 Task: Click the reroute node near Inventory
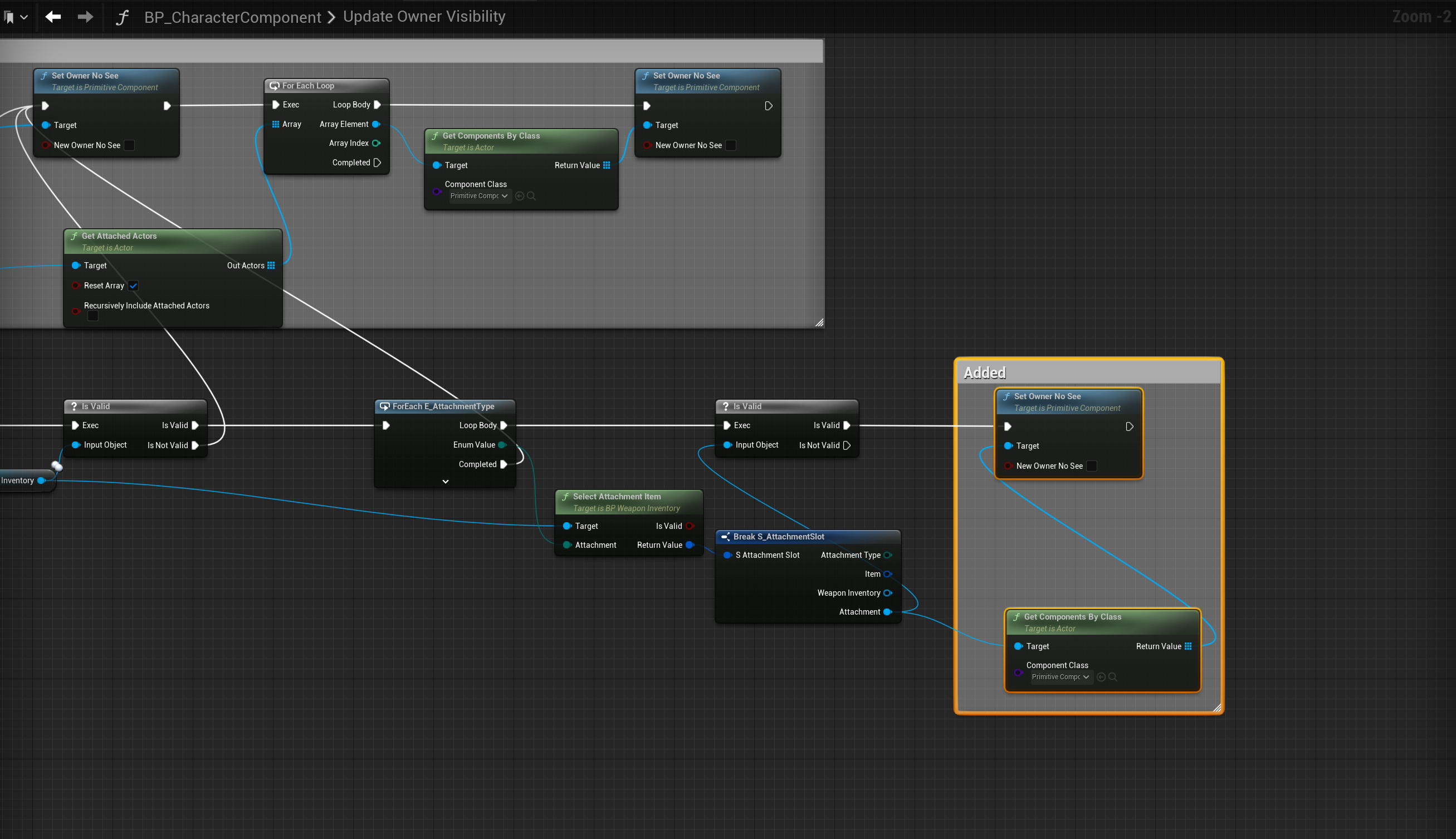tap(56, 465)
